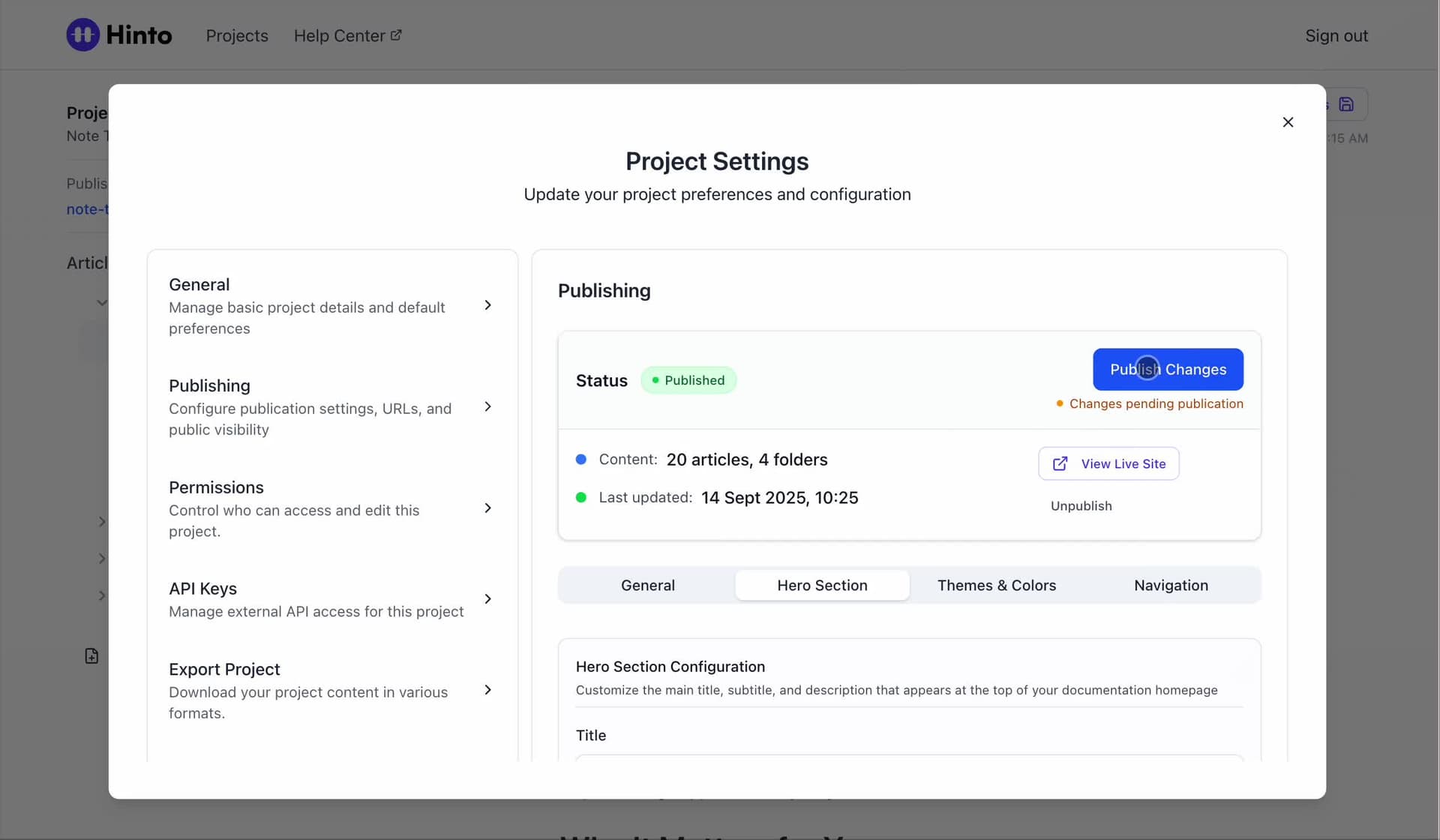Close the Project Settings dialog
Screen dimensions: 1440x840
[x=1288, y=122]
